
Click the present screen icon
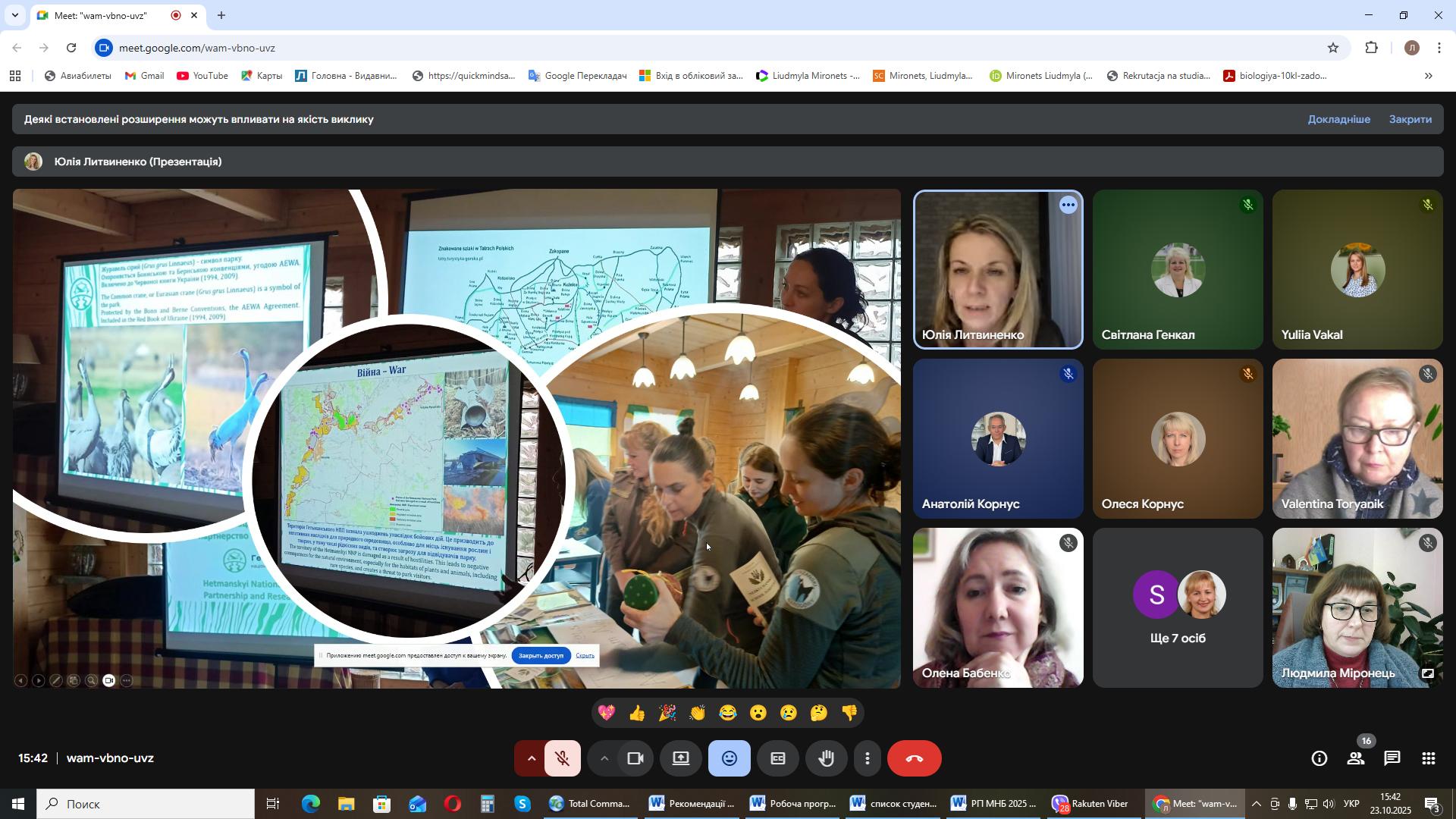680,759
